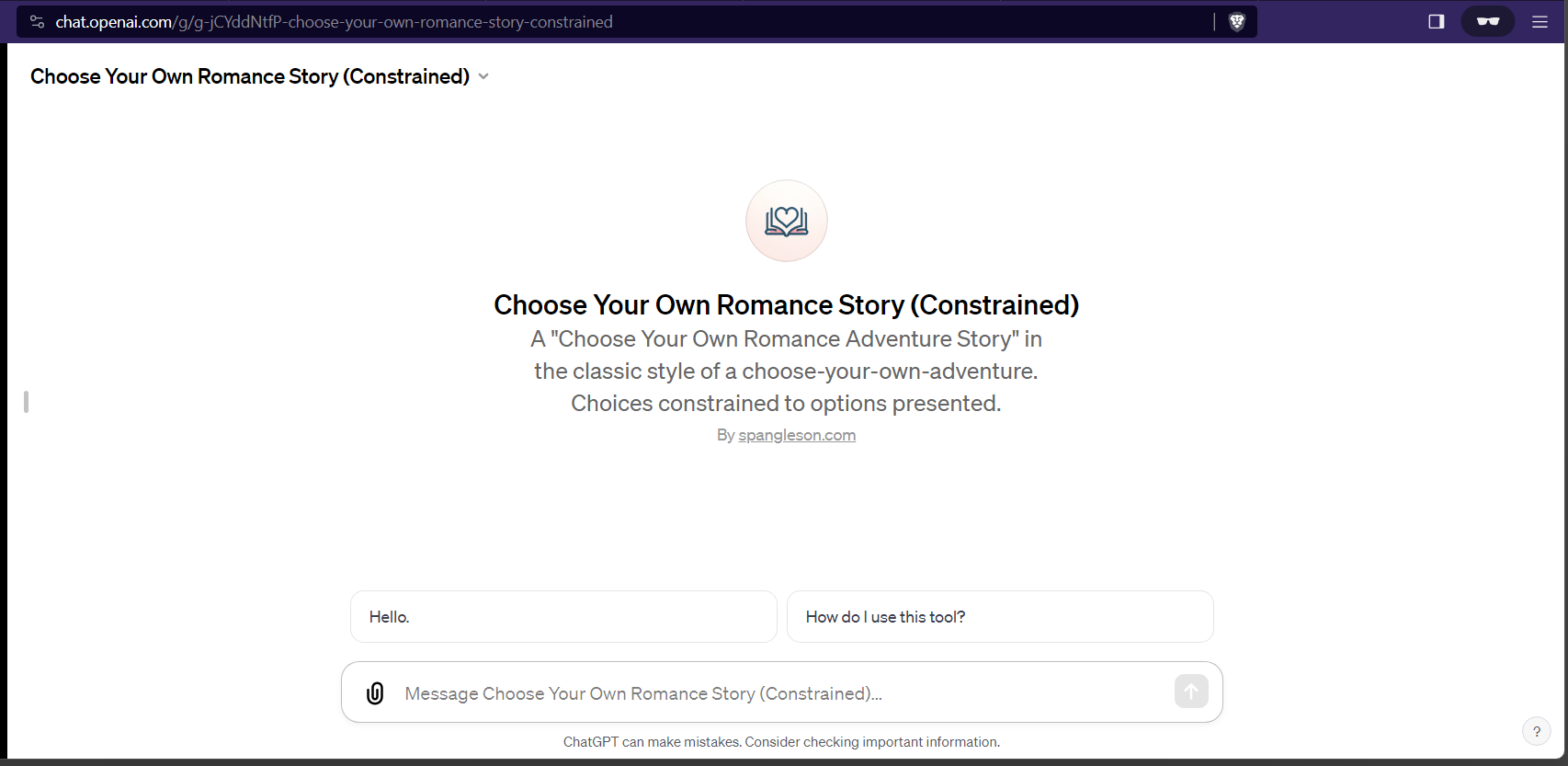The height and width of the screenshot is (766, 1568).
Task: Click the GPT description text paragraph
Action: coord(786,372)
